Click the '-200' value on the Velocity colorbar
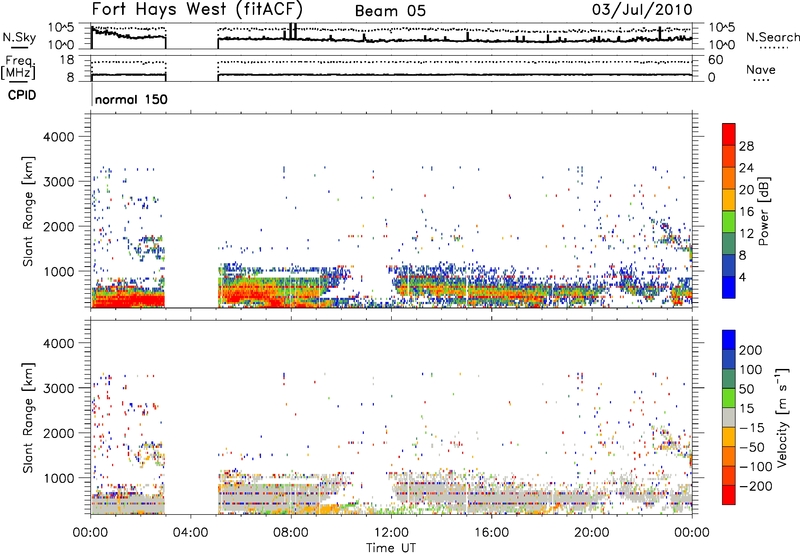800x554 pixels. 758,486
